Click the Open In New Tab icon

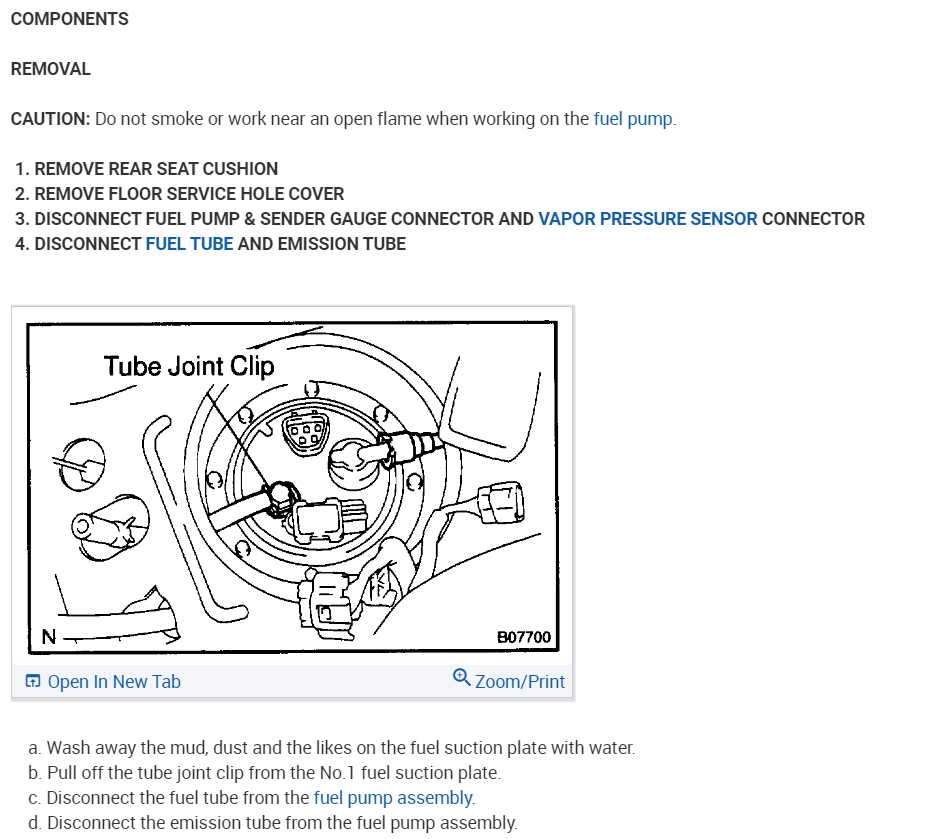[32, 680]
